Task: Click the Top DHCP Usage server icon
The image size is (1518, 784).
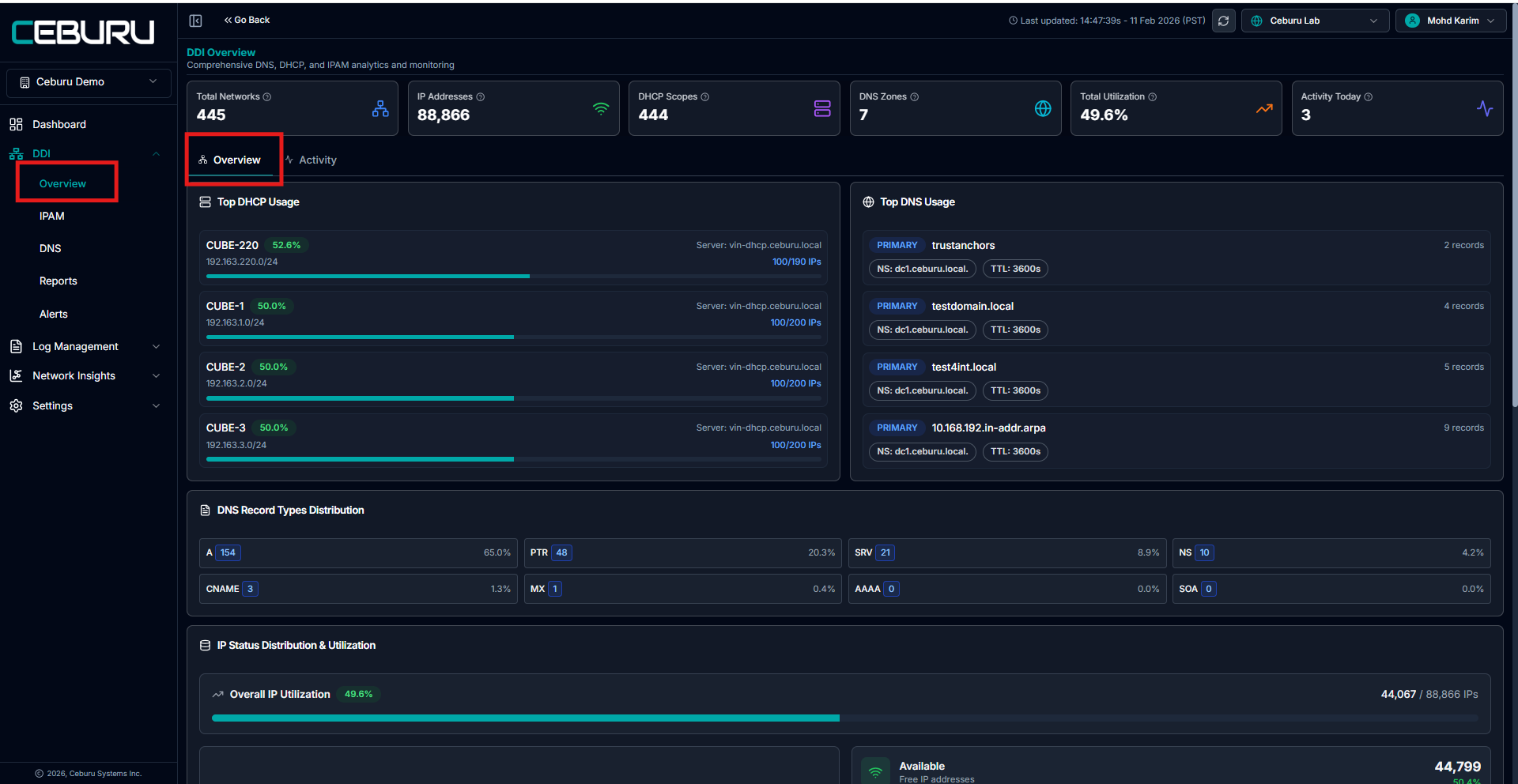Action: coord(205,202)
